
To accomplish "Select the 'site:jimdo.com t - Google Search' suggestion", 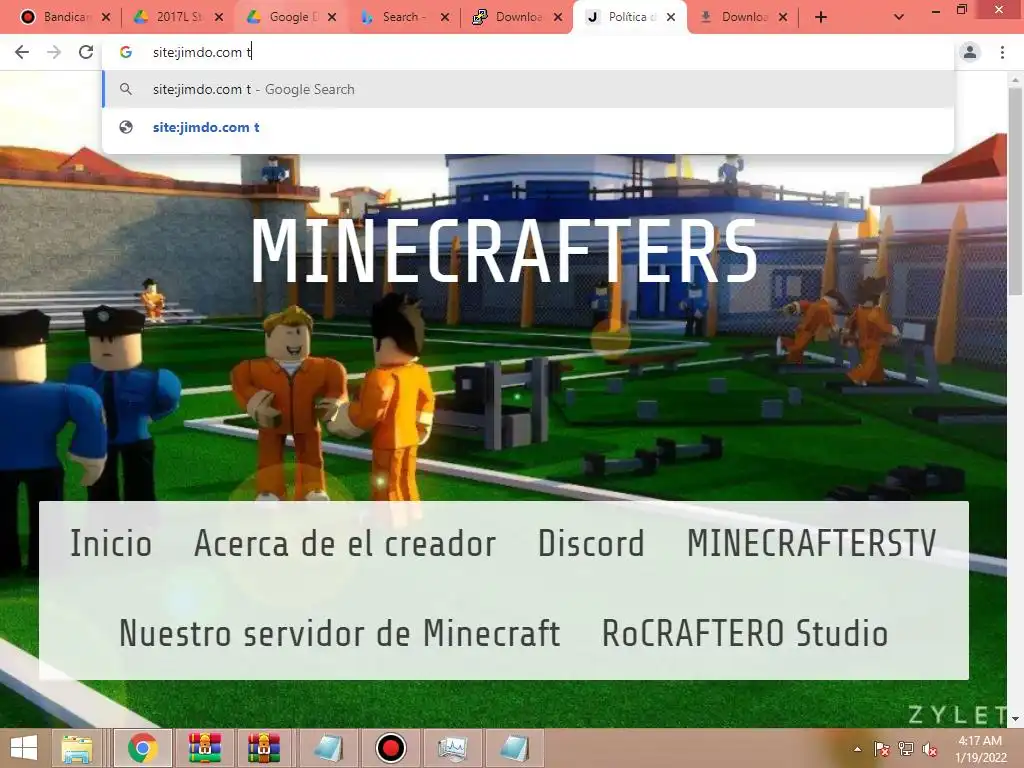I will point(528,89).
